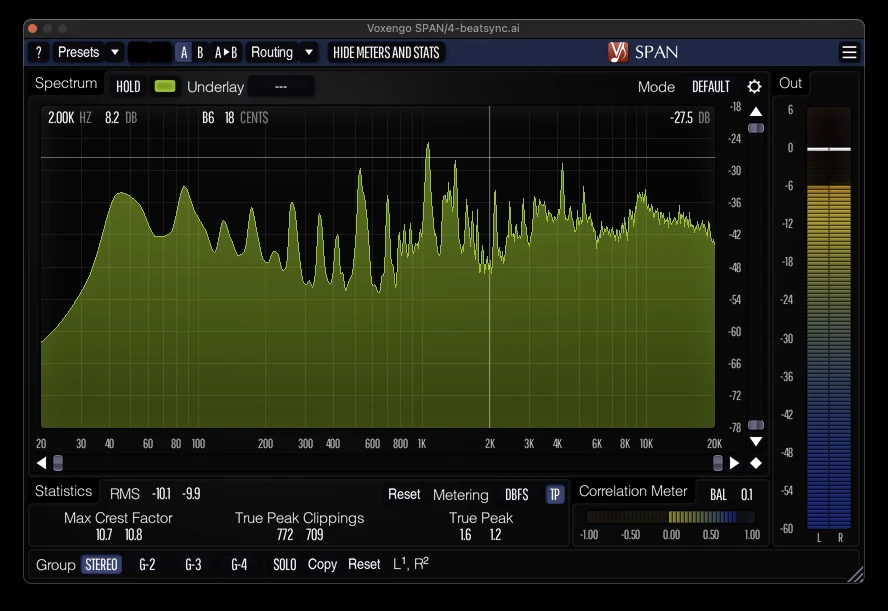The image size is (888, 611).
Task: Click the left frequency range handle
Action: [x=58, y=463]
